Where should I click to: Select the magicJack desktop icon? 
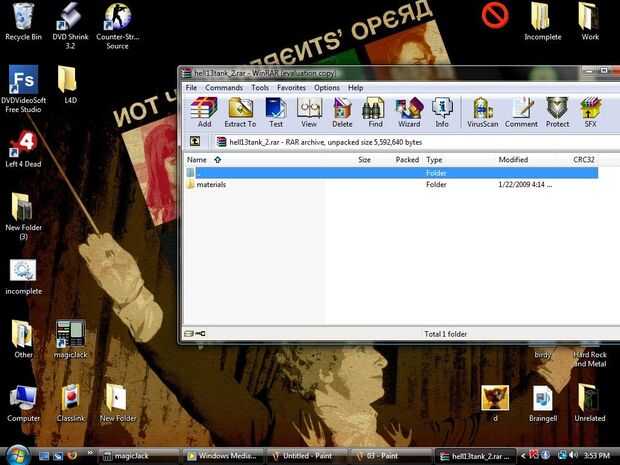[70, 339]
